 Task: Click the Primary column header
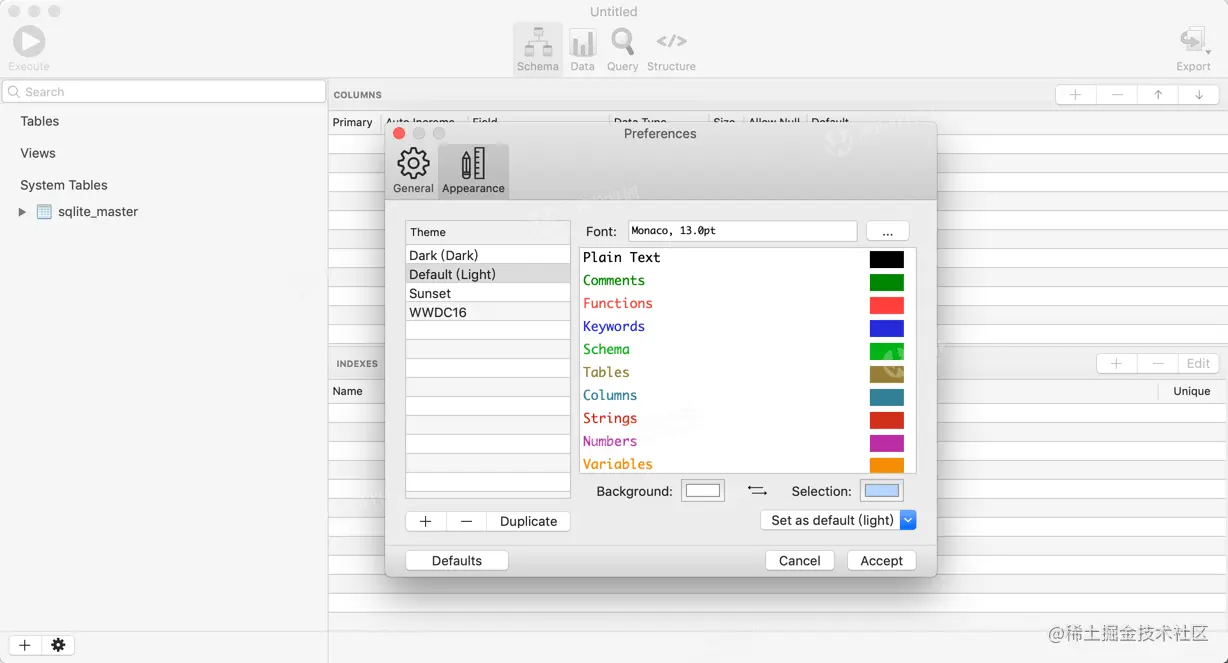coord(353,122)
